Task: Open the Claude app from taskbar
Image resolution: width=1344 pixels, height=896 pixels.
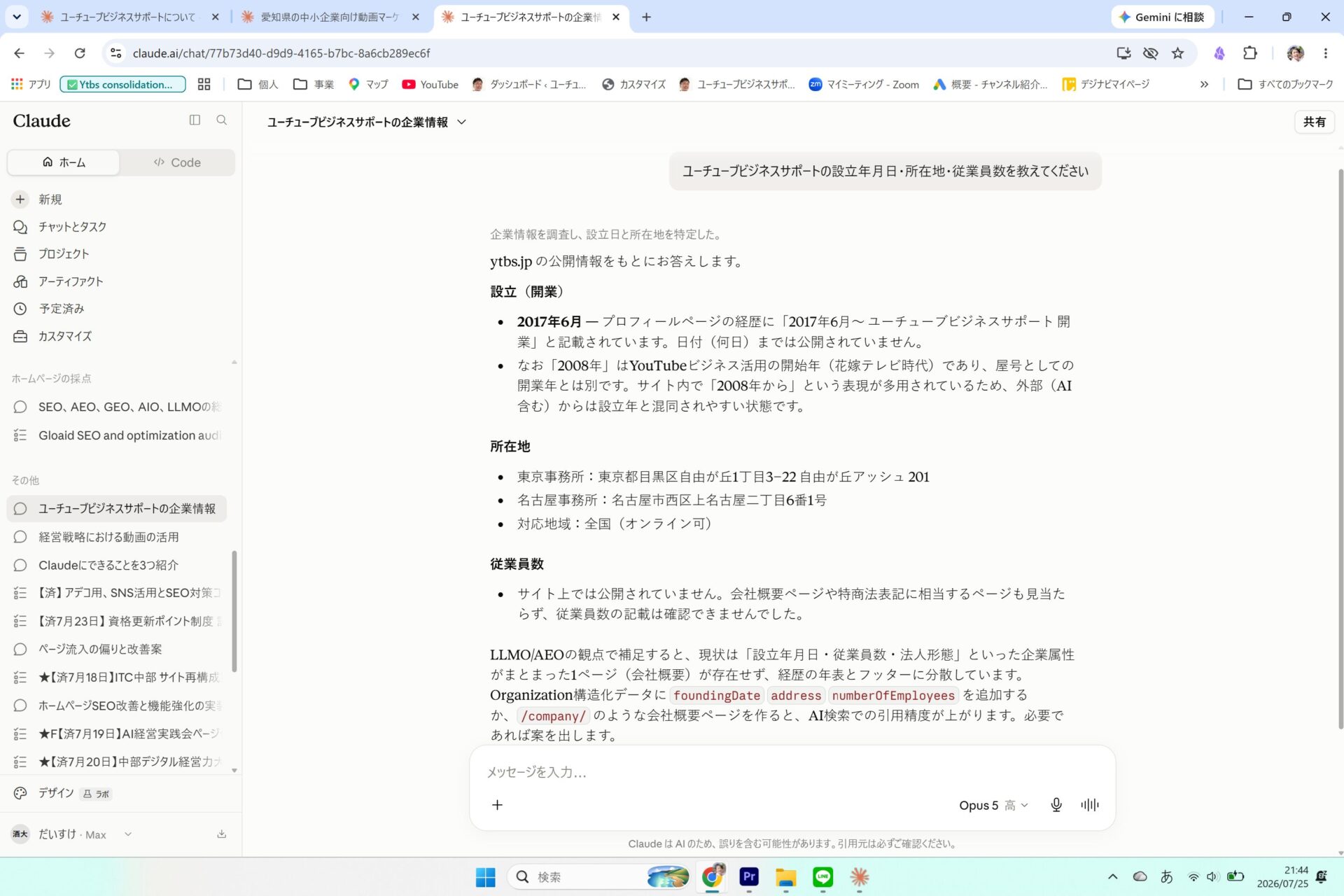Action: pyautogui.click(x=860, y=877)
